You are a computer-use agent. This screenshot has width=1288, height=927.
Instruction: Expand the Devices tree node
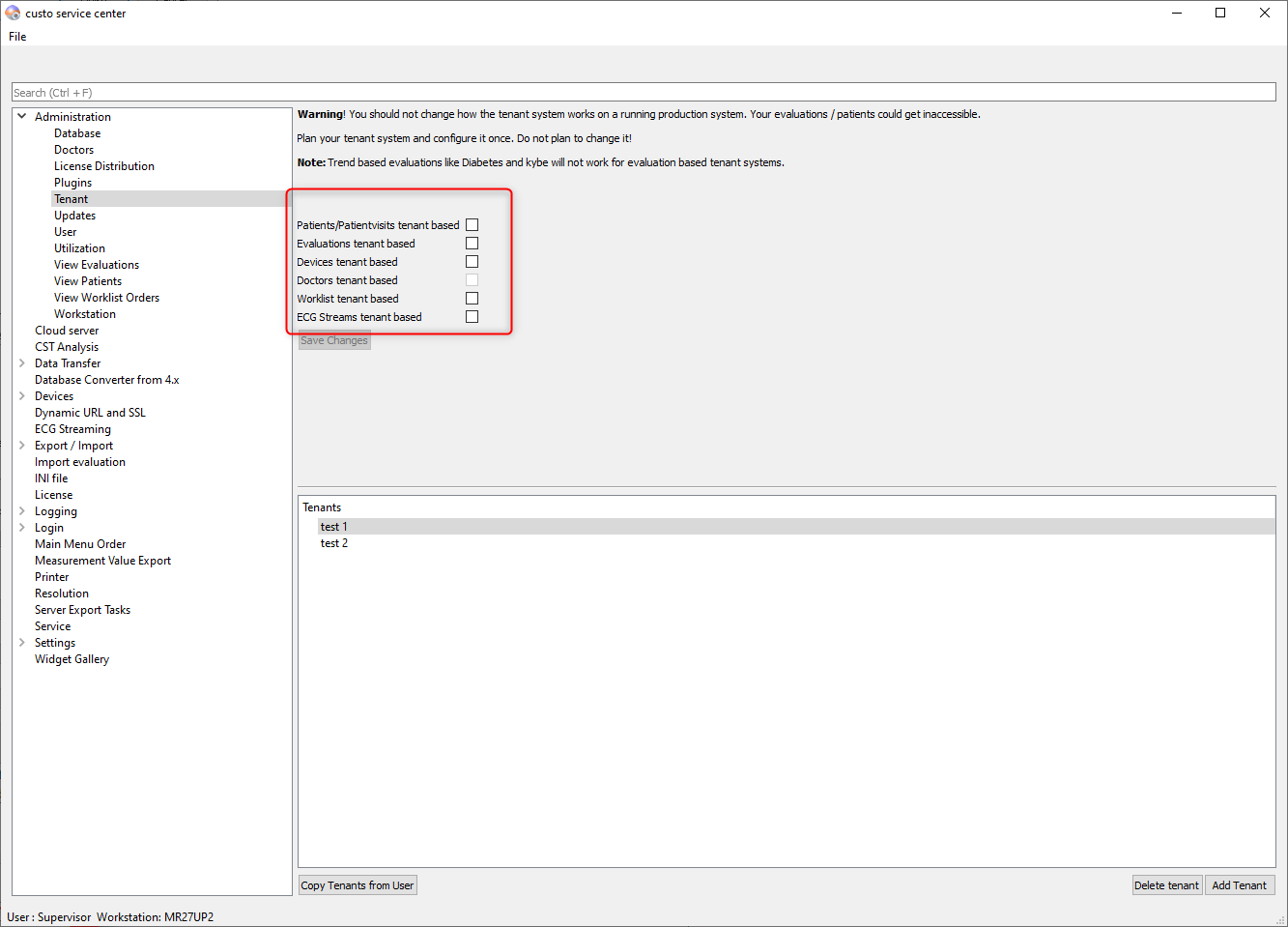tap(22, 396)
